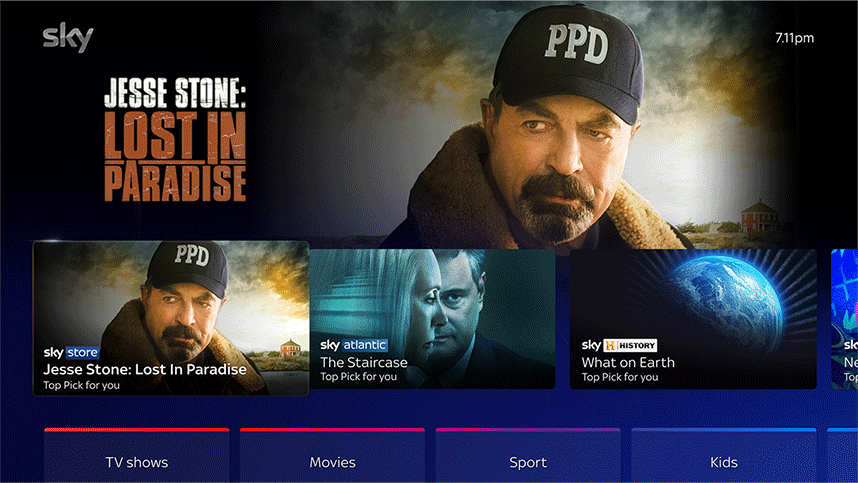Click the sky atlantic channel badge
The height and width of the screenshot is (483, 858).
point(353,345)
